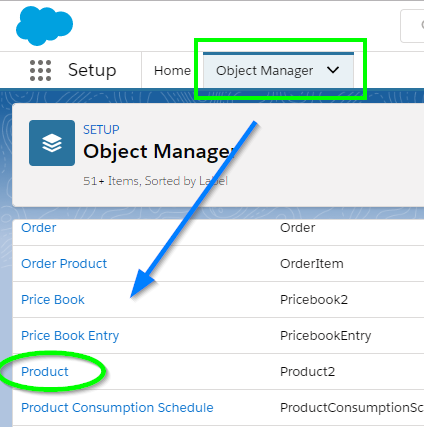The width and height of the screenshot is (424, 427).
Task: Click the SETUP breadcrumb text
Action: point(101,130)
